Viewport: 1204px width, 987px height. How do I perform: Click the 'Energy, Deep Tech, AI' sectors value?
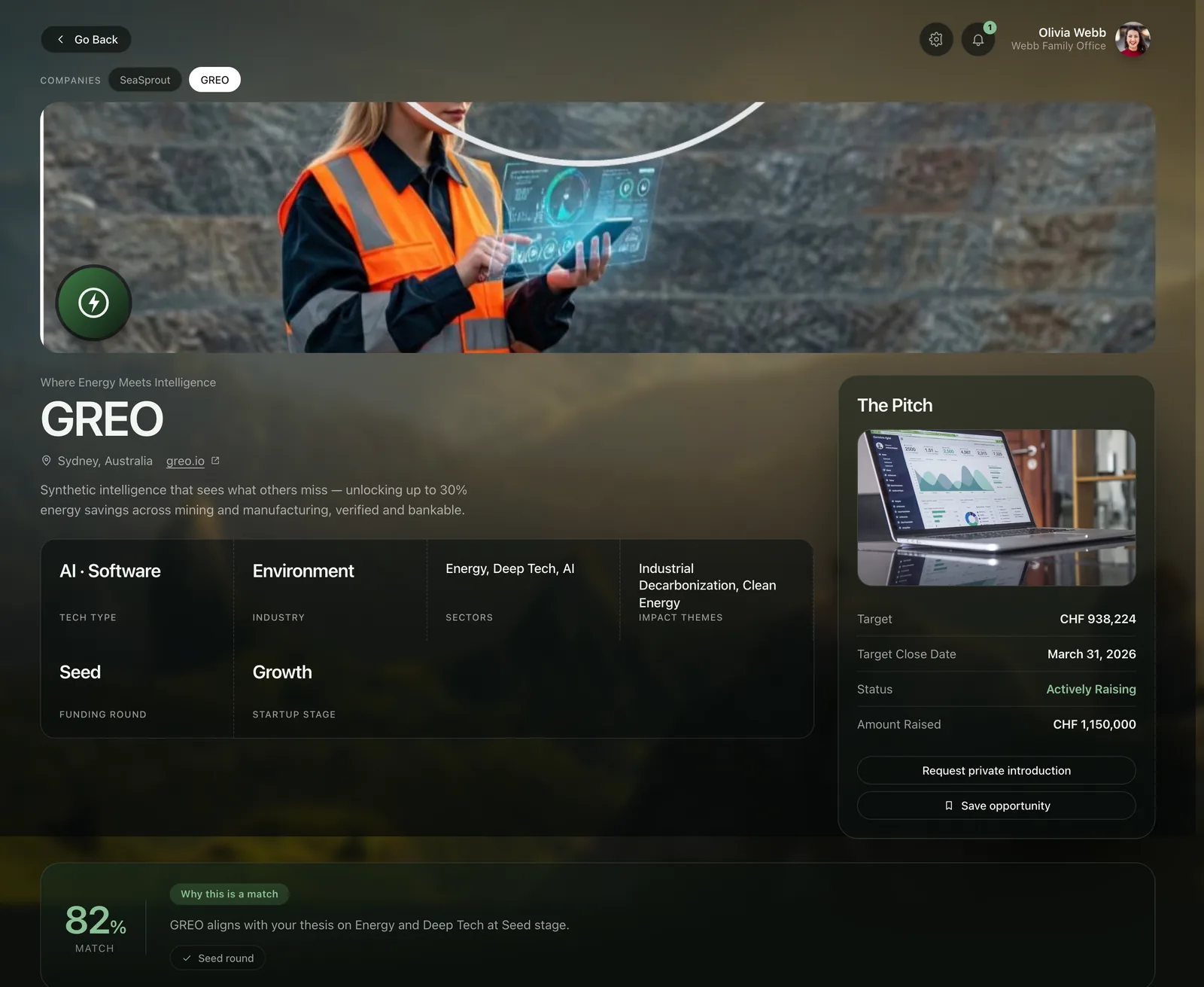click(510, 568)
